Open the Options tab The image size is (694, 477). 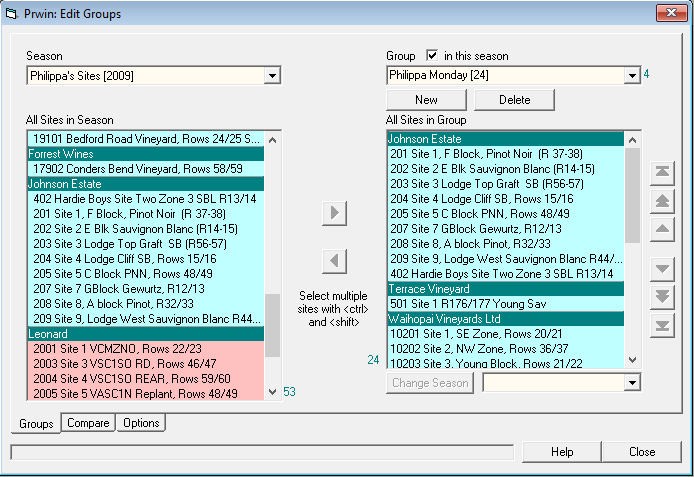click(x=140, y=424)
